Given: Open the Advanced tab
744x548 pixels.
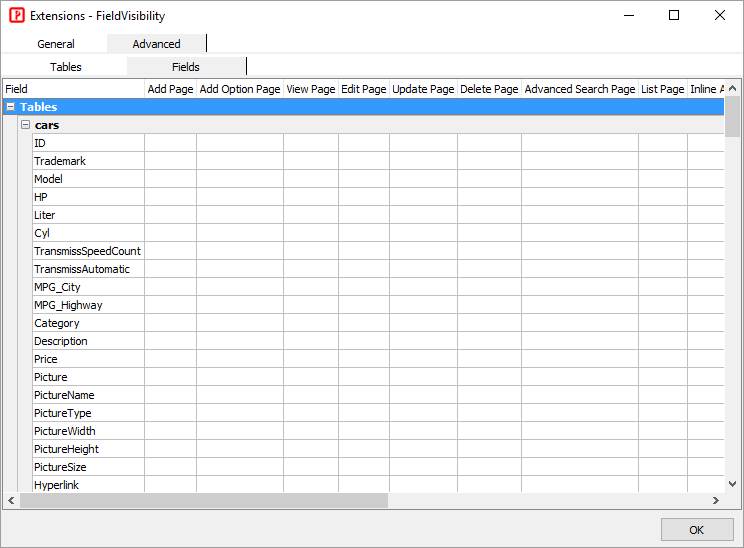Looking at the screenshot, I should coord(156,44).
